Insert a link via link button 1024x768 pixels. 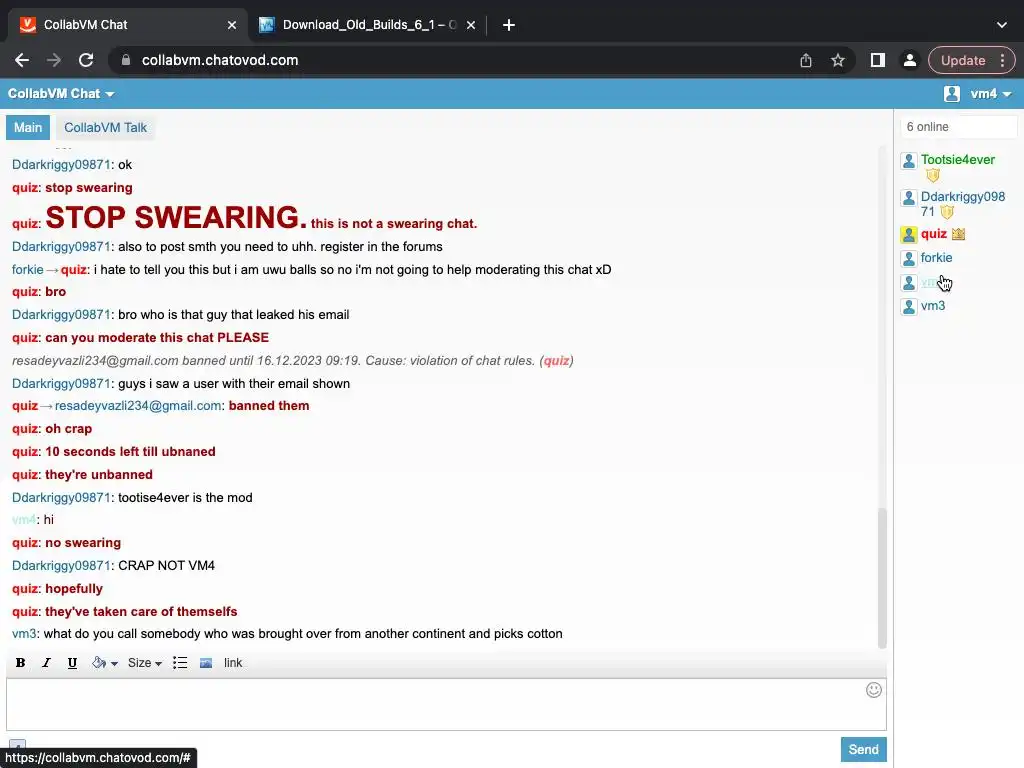point(233,663)
